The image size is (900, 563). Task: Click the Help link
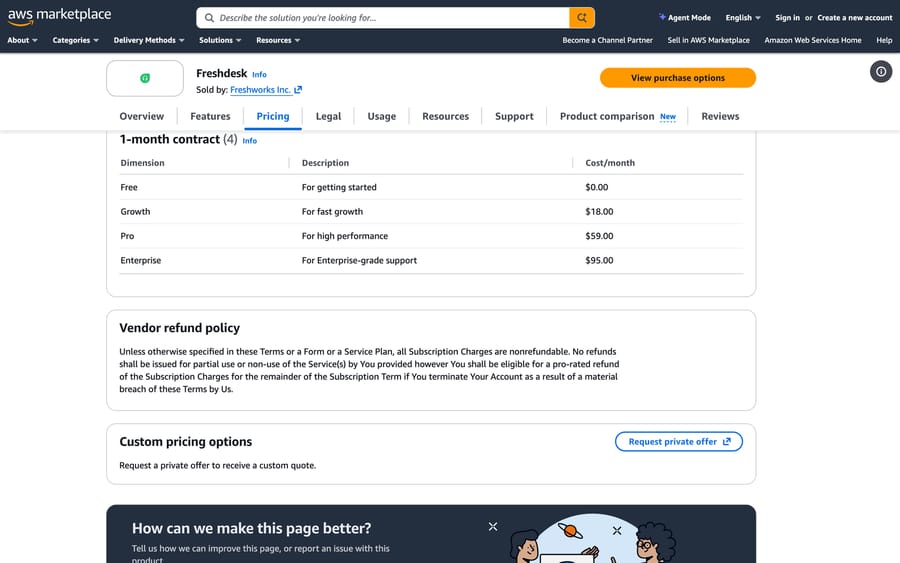[884, 40]
